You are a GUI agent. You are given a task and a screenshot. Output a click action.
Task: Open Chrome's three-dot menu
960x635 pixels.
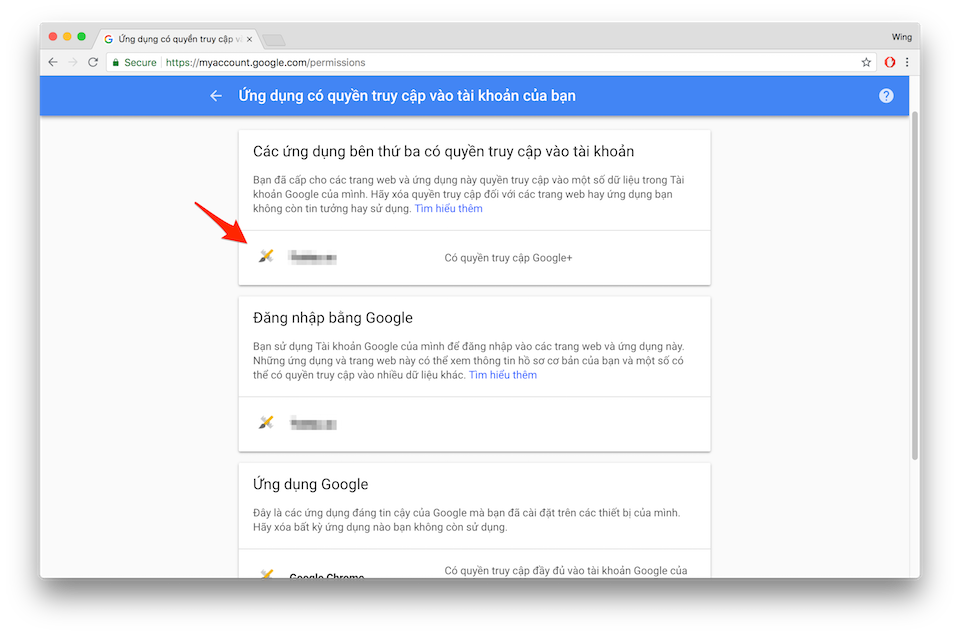click(x=907, y=62)
